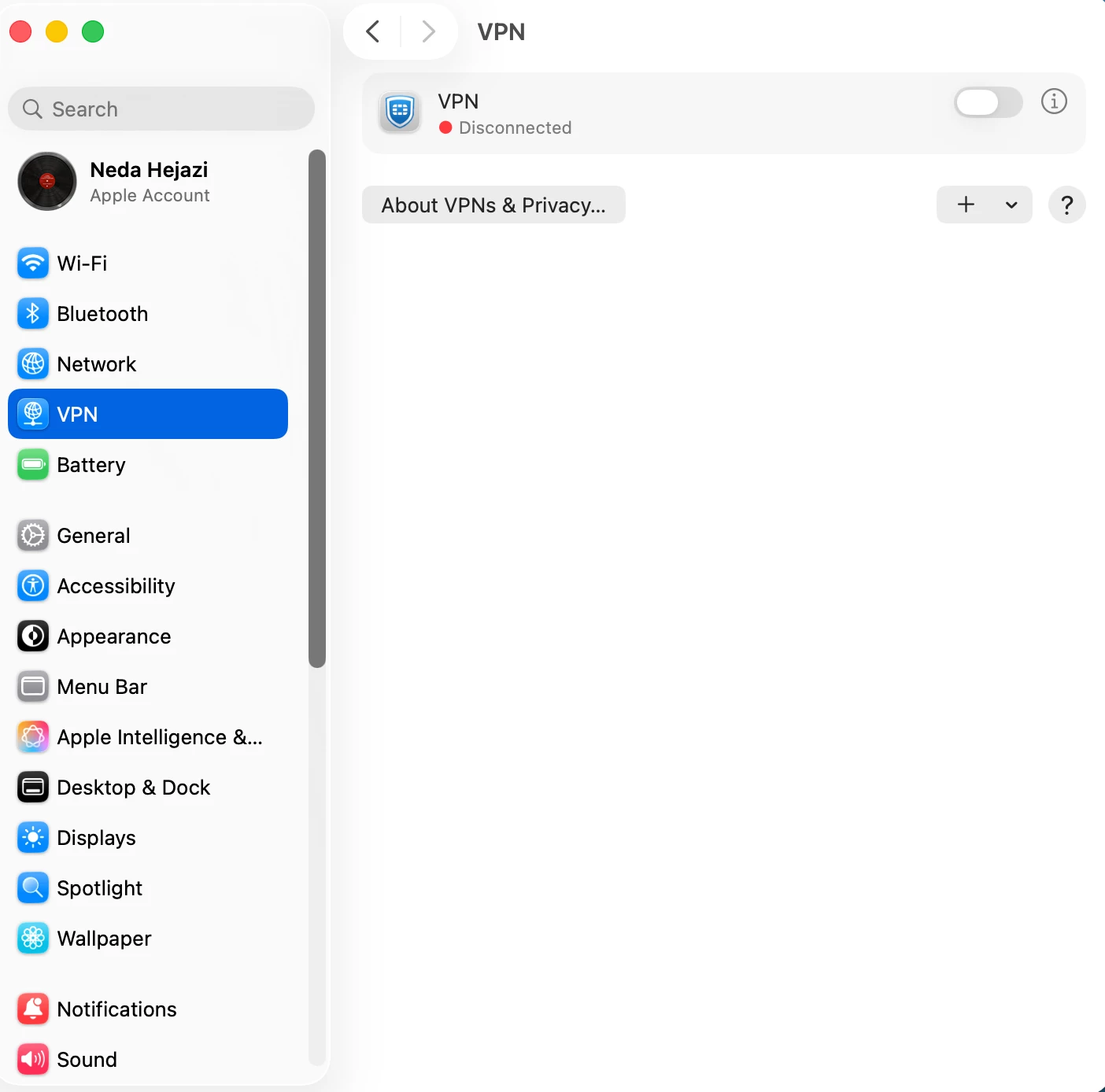This screenshot has height=1092, width=1105.
Task: Open the Accessibility icon
Action: click(33, 586)
